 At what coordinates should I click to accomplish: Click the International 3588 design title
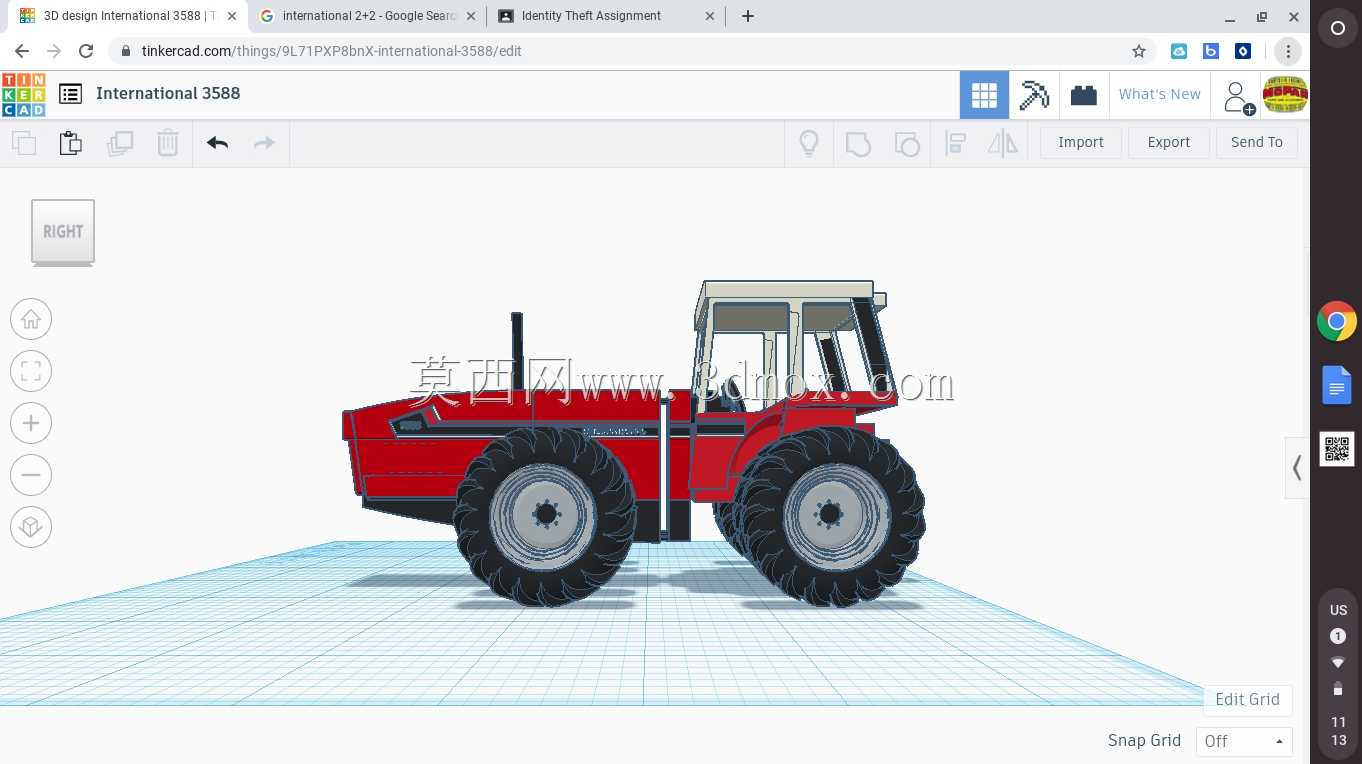pyautogui.click(x=168, y=93)
